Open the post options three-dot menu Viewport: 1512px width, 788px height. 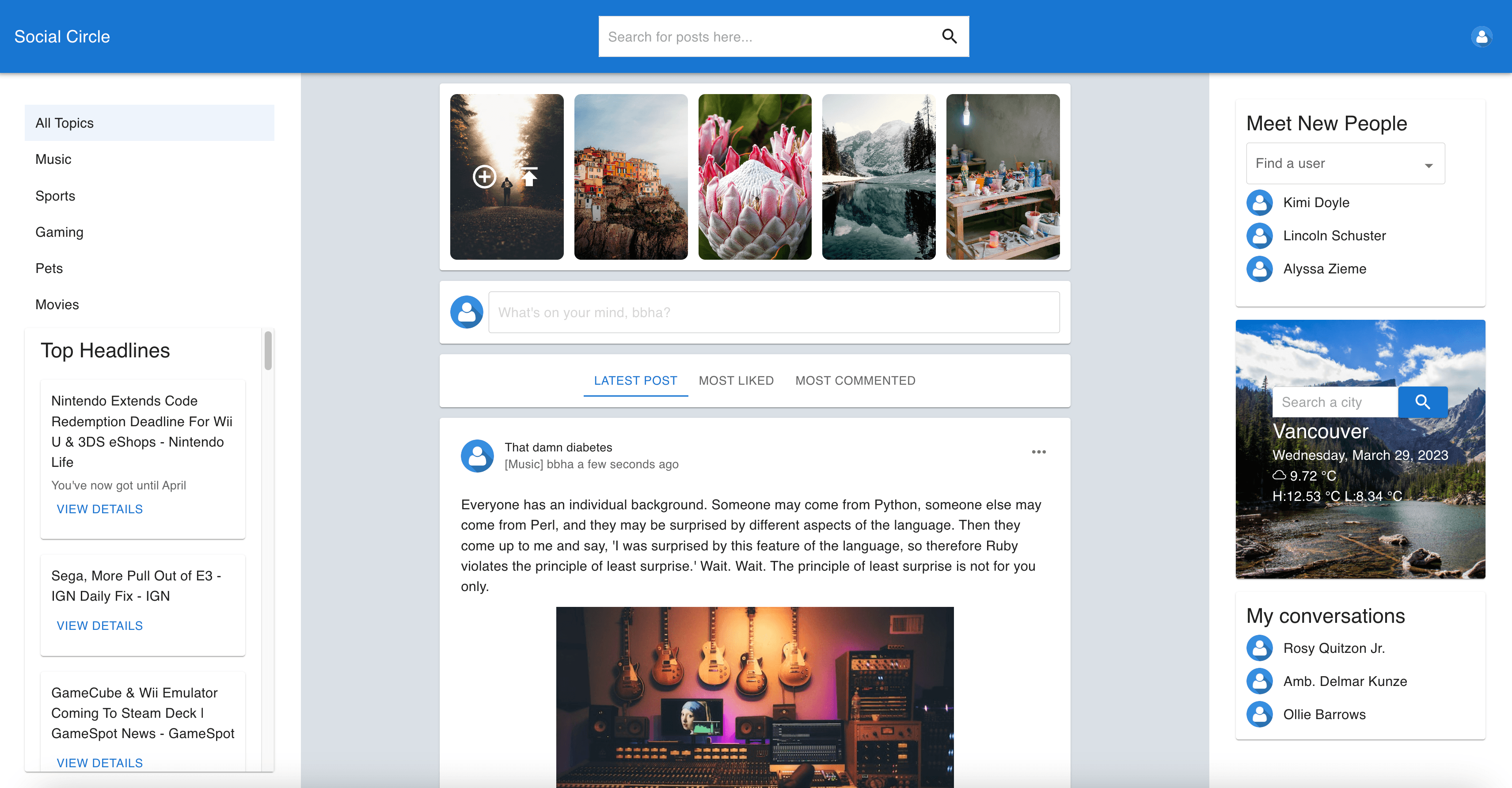click(x=1038, y=452)
